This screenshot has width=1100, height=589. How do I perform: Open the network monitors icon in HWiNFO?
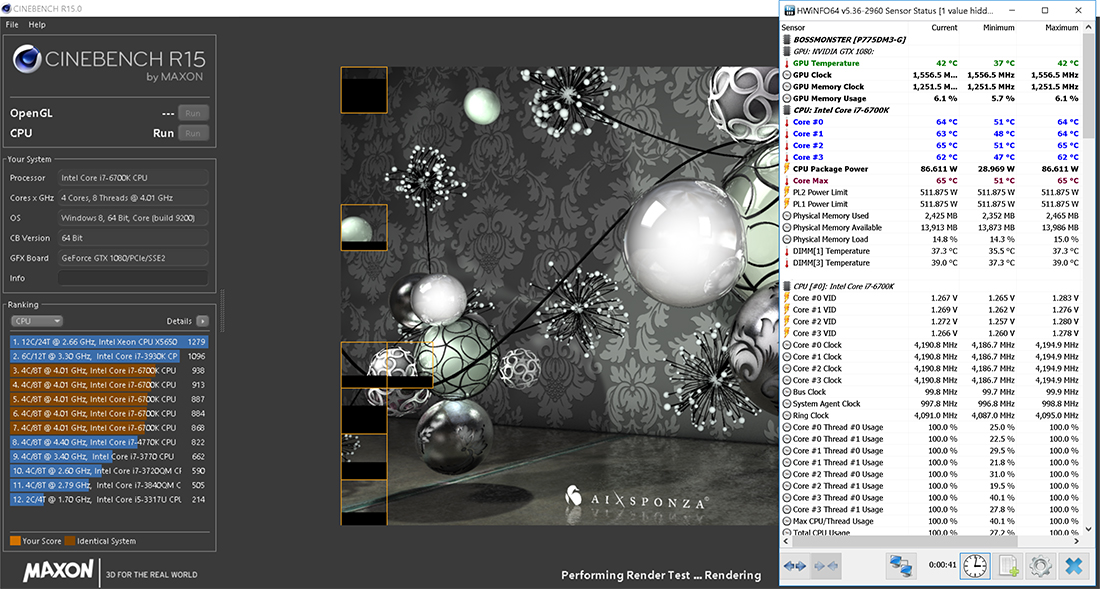pyautogui.click(x=901, y=566)
